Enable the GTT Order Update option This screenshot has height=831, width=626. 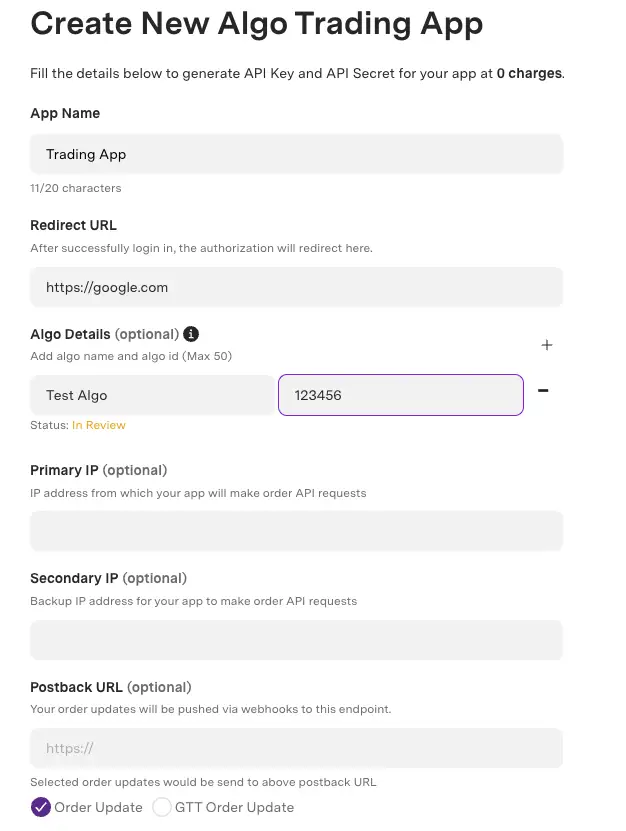[162, 807]
